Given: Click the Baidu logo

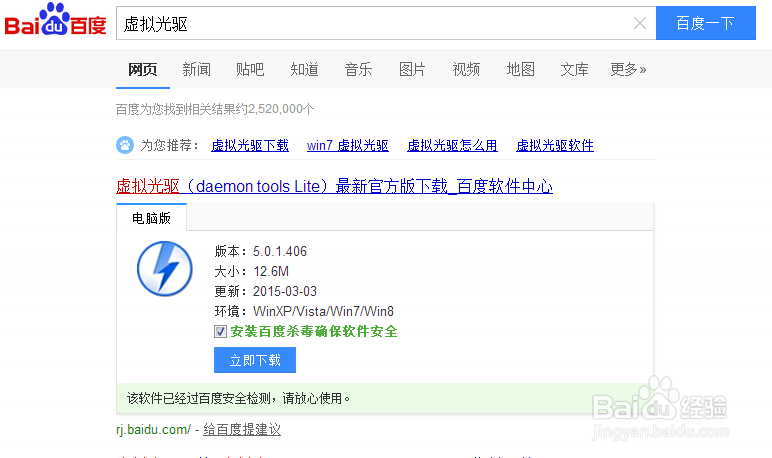Looking at the screenshot, I should (x=55, y=20).
